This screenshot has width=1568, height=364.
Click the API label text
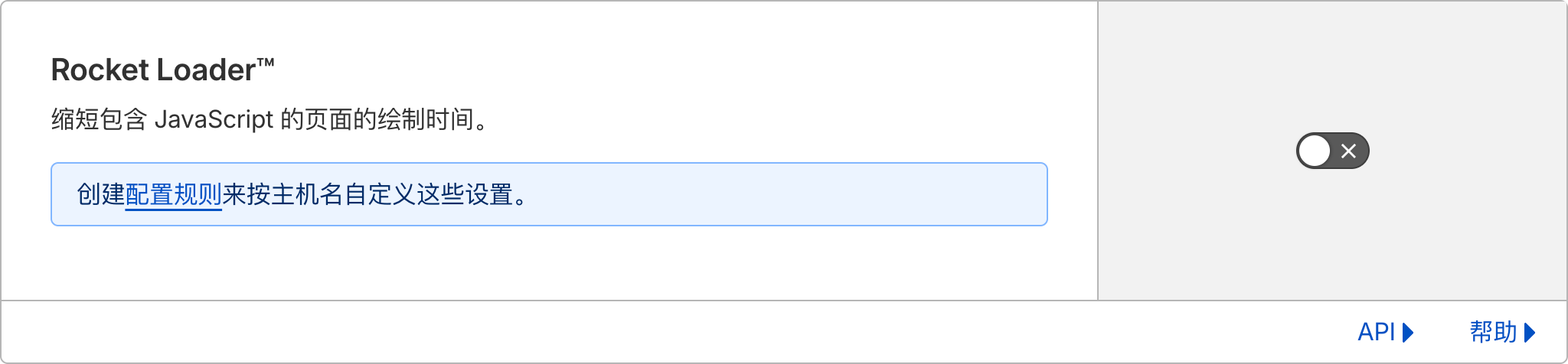click(x=1376, y=332)
